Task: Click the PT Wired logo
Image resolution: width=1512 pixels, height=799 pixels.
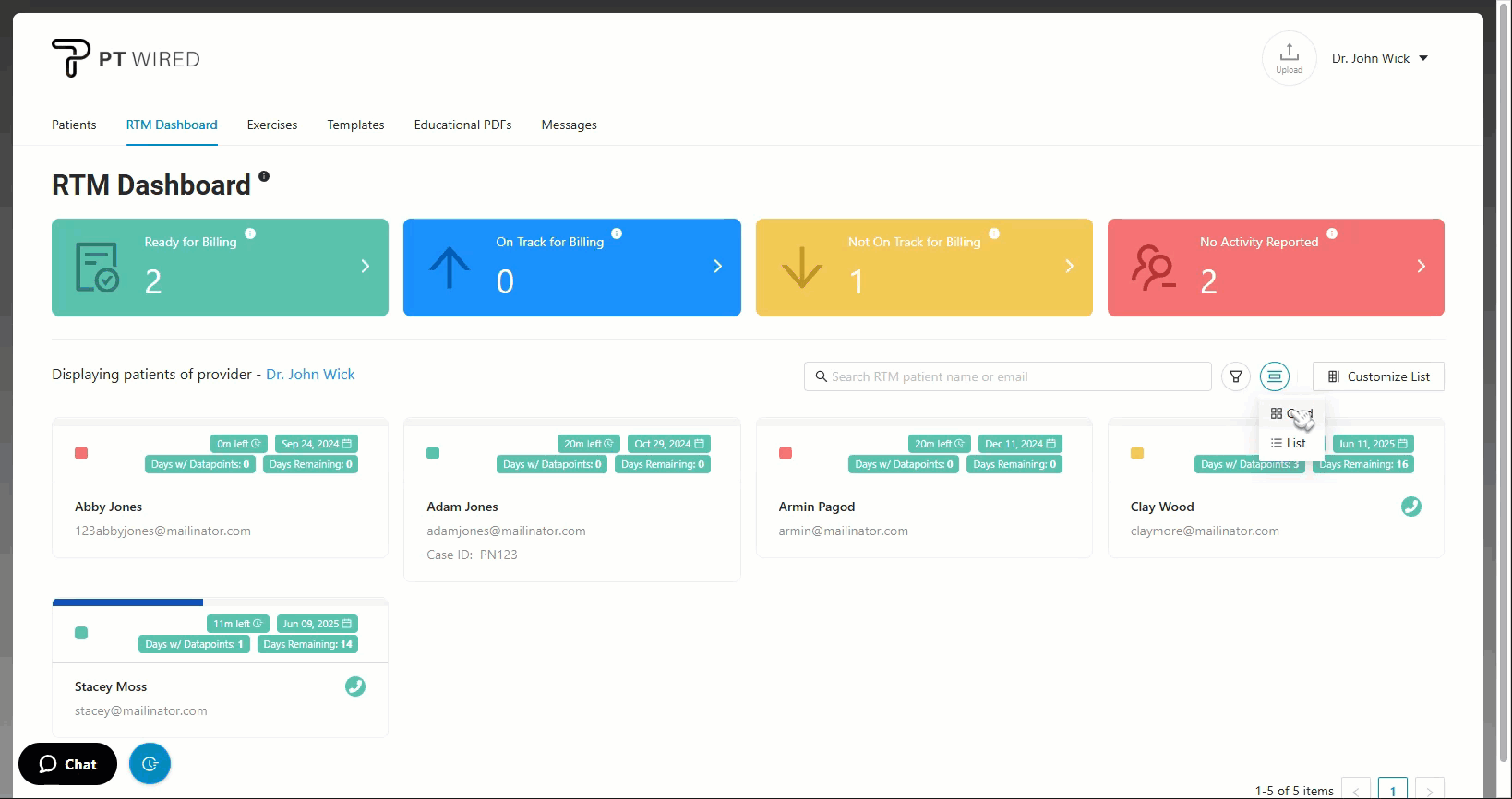Action: pyautogui.click(x=126, y=58)
